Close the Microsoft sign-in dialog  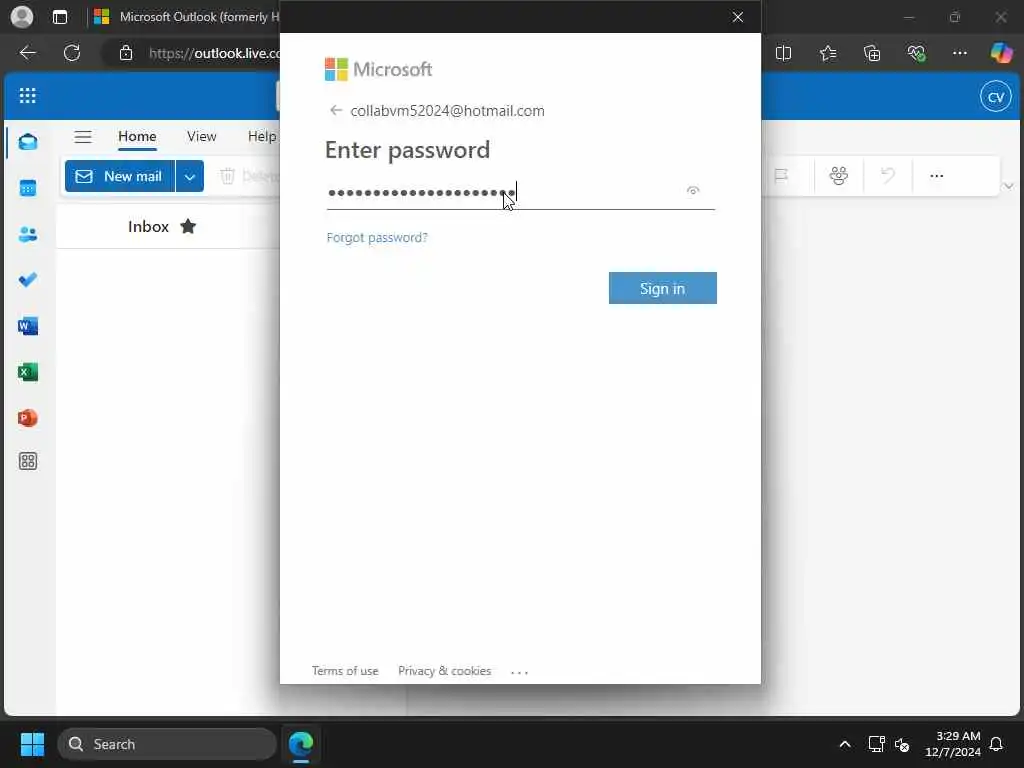[737, 17]
